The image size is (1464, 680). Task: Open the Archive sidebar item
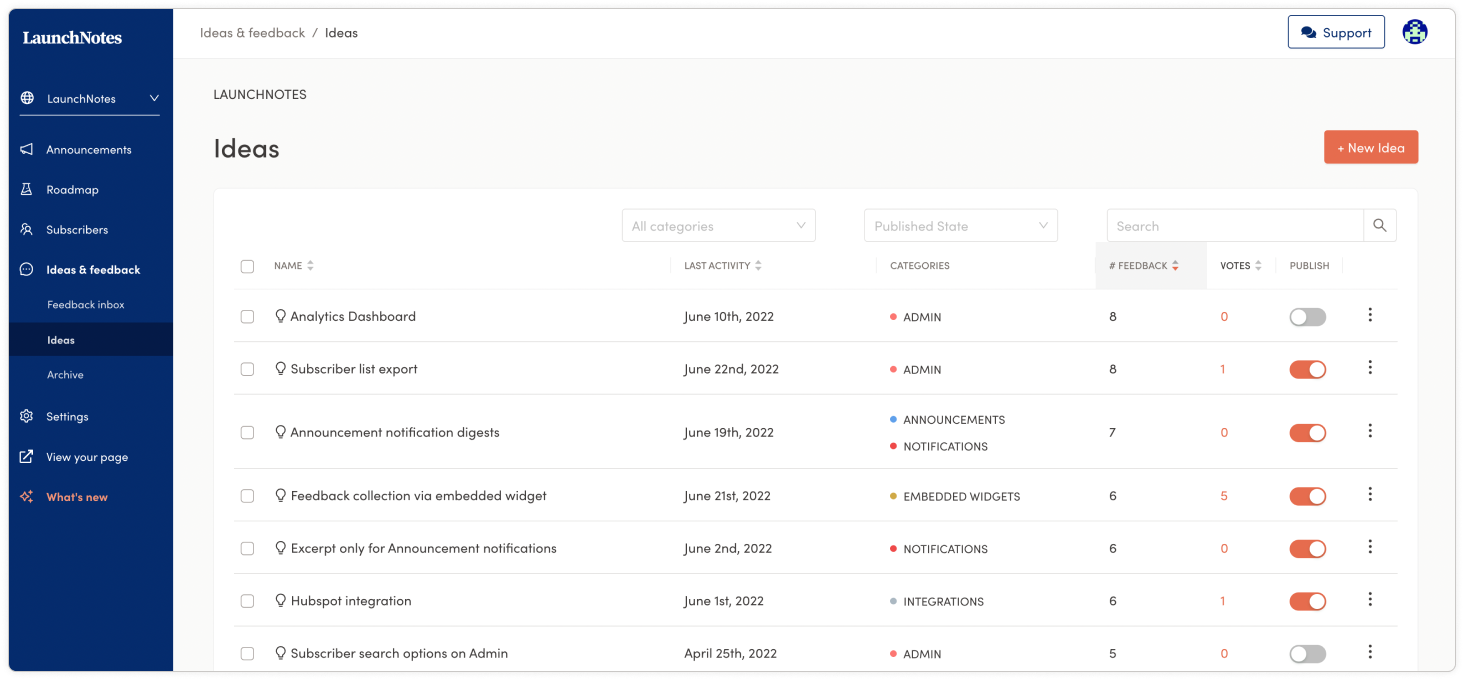click(65, 375)
